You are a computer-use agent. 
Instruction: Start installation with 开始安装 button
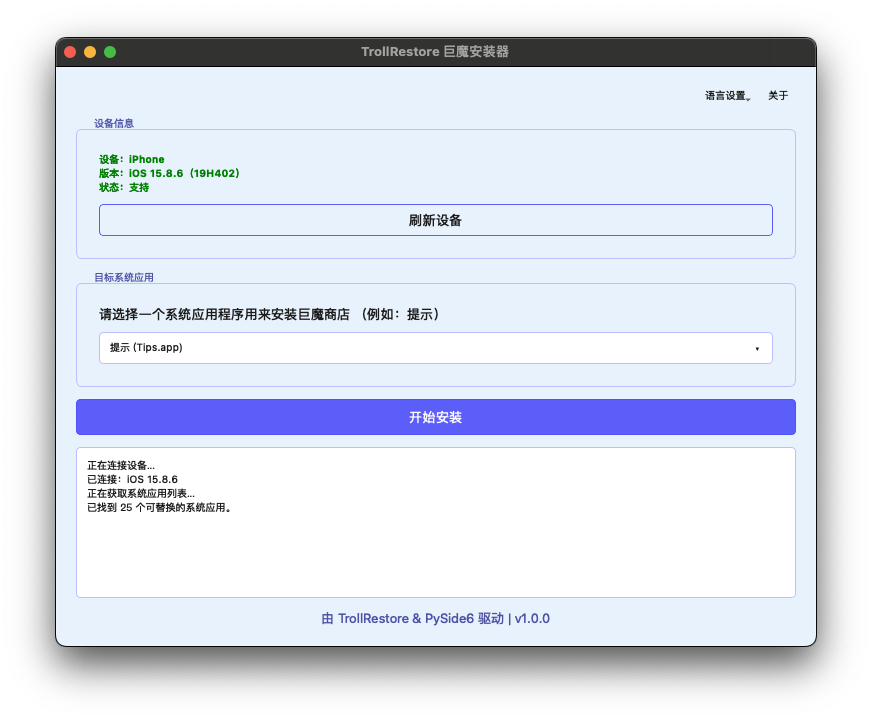coord(435,417)
